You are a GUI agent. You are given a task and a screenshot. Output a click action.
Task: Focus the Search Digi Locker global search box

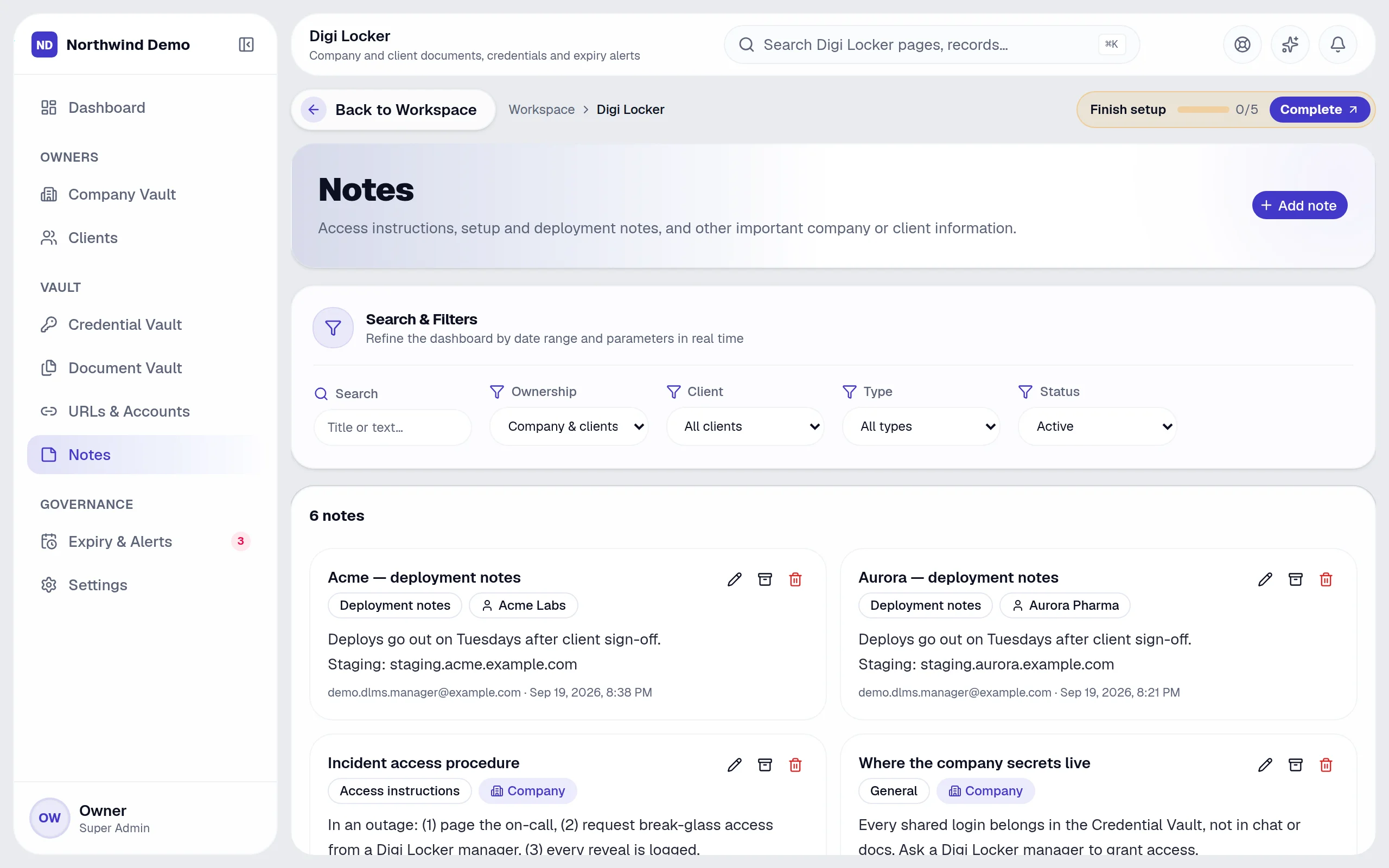932,45
